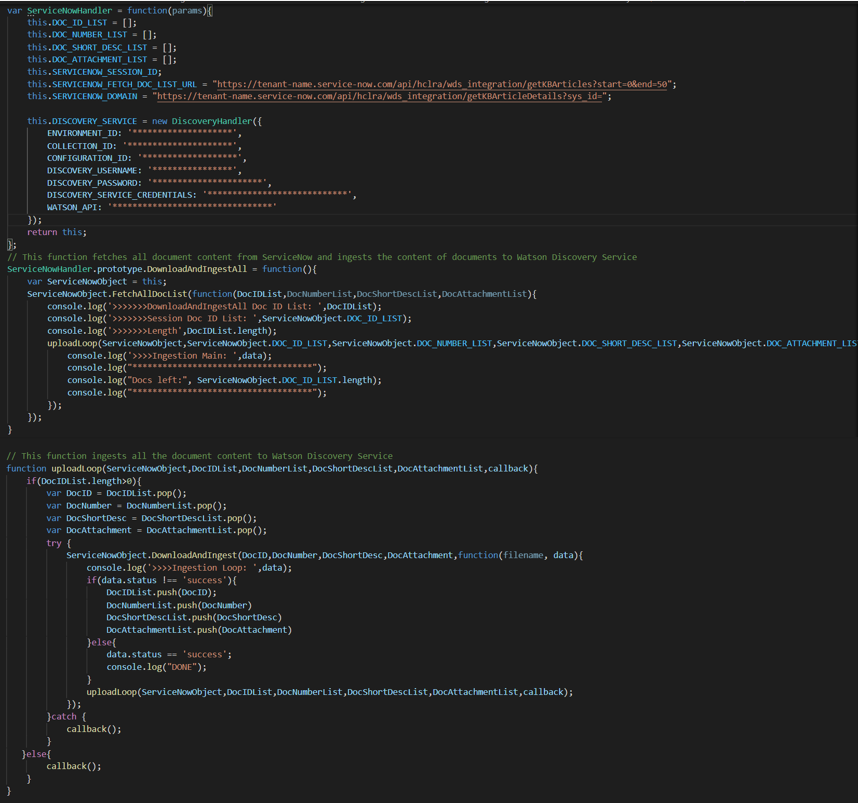Place cursor on DISCOVERY_SERVICE_CREDENTIALS key
This screenshot has width=858, height=803.
122,194
